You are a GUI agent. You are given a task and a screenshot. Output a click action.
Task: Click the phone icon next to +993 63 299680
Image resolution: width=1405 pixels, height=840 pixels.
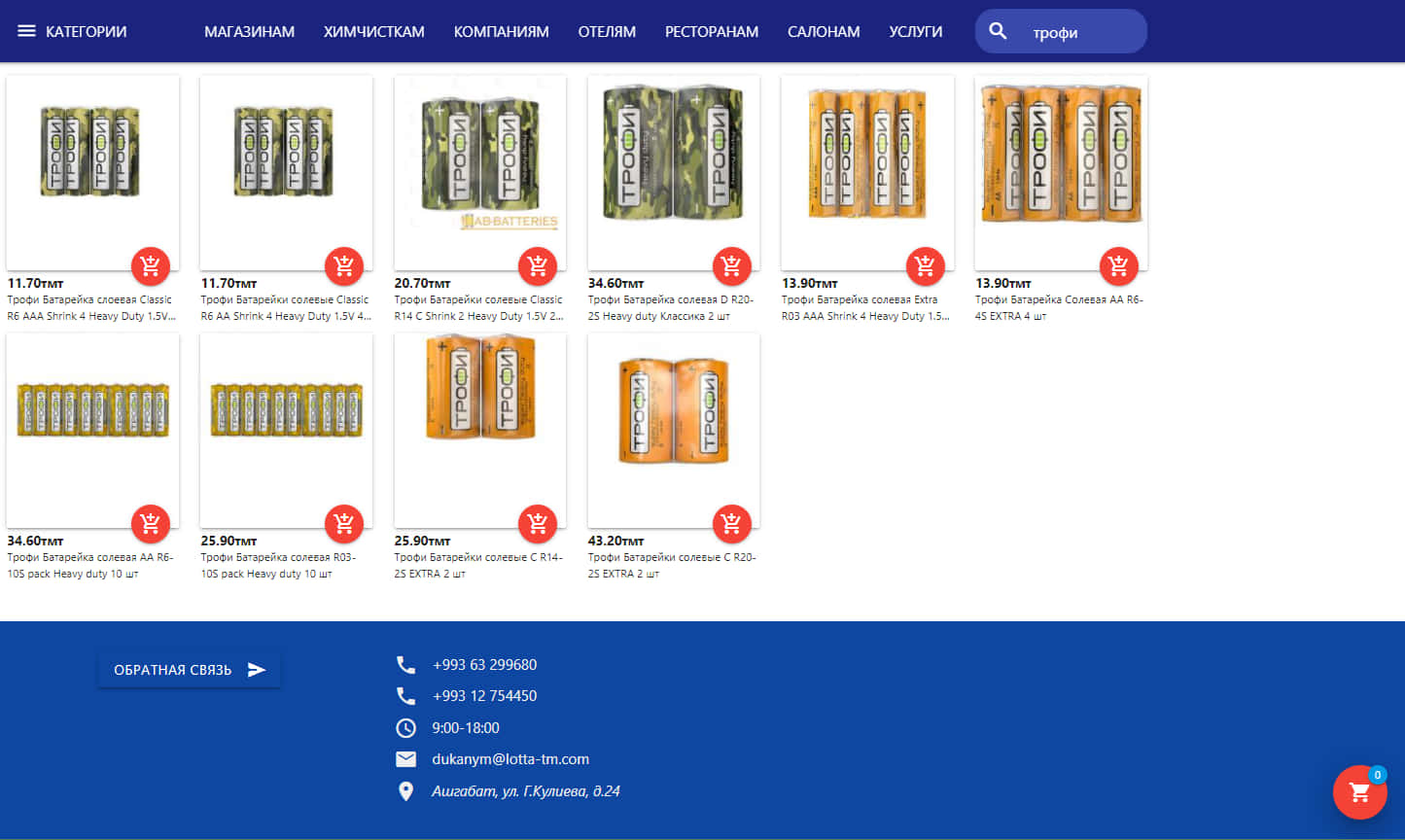pyautogui.click(x=405, y=665)
